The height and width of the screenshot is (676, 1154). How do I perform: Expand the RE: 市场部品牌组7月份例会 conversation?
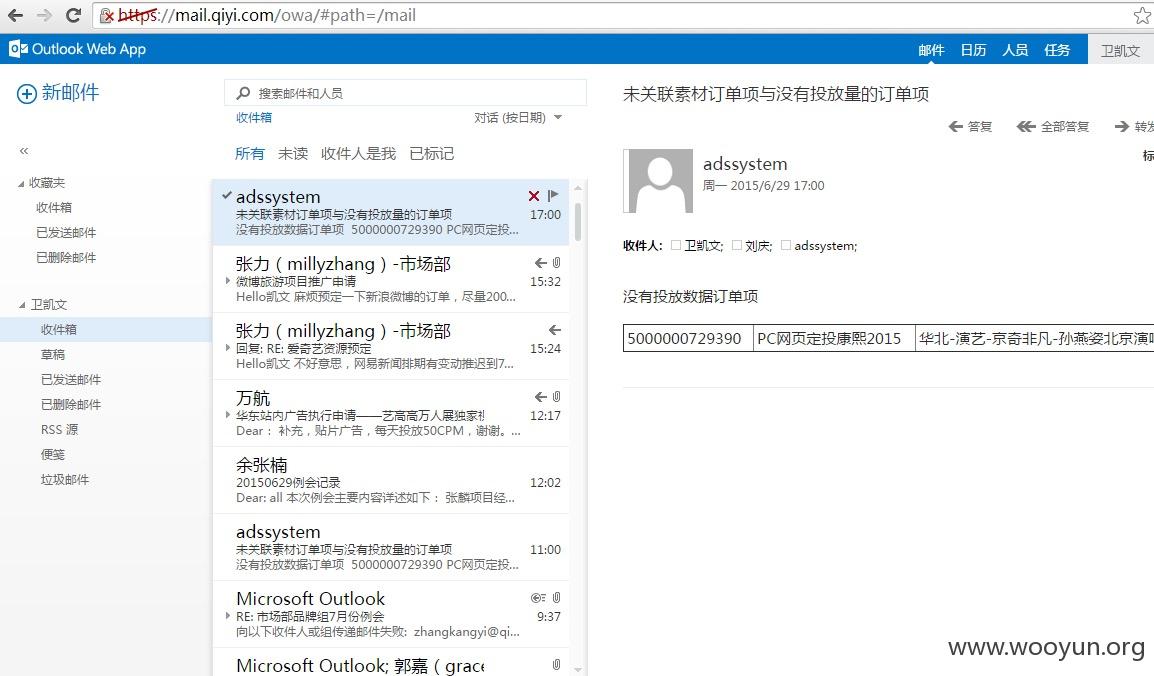tap(227, 615)
